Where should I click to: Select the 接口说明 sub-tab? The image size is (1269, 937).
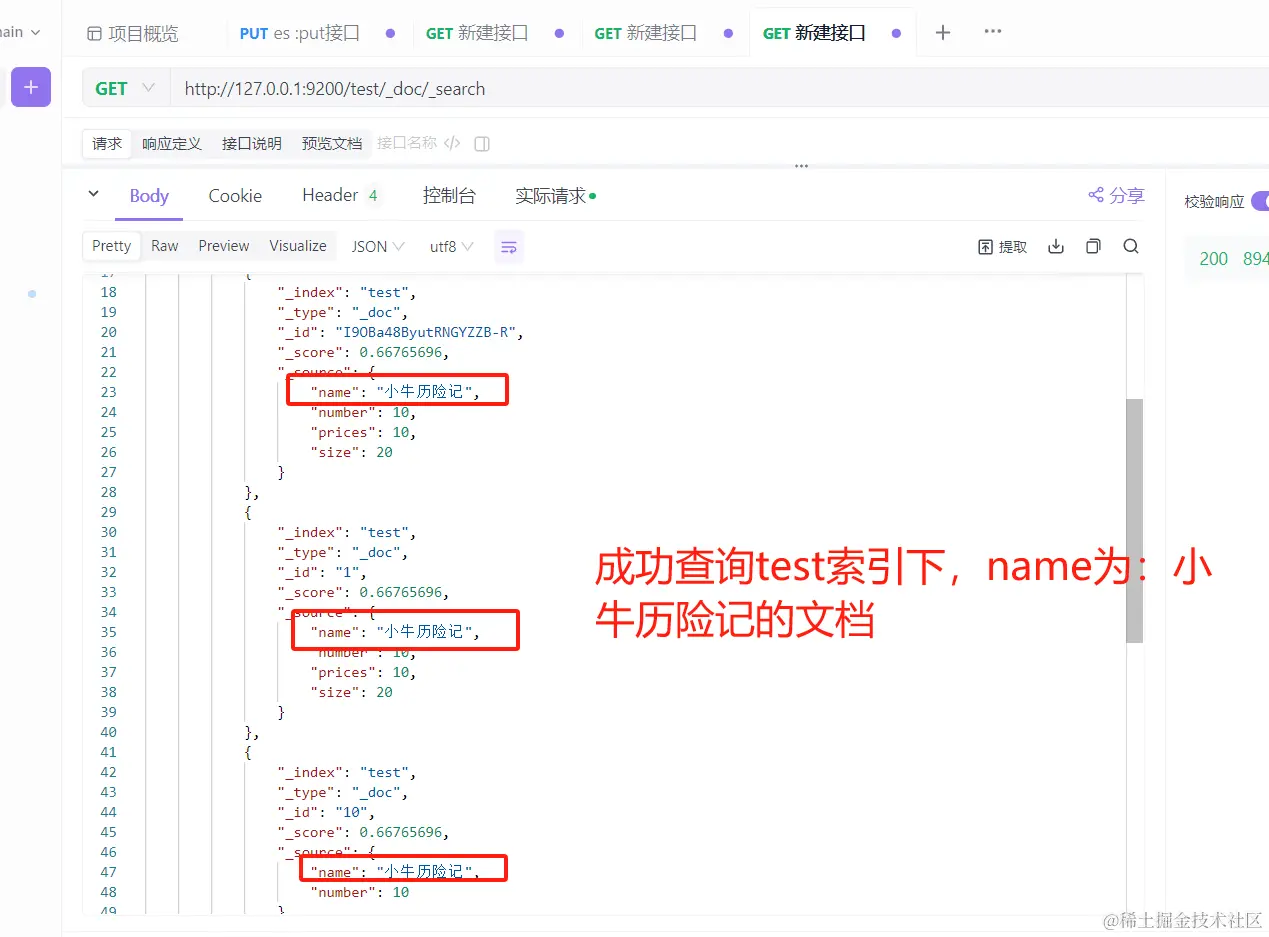pos(252,143)
